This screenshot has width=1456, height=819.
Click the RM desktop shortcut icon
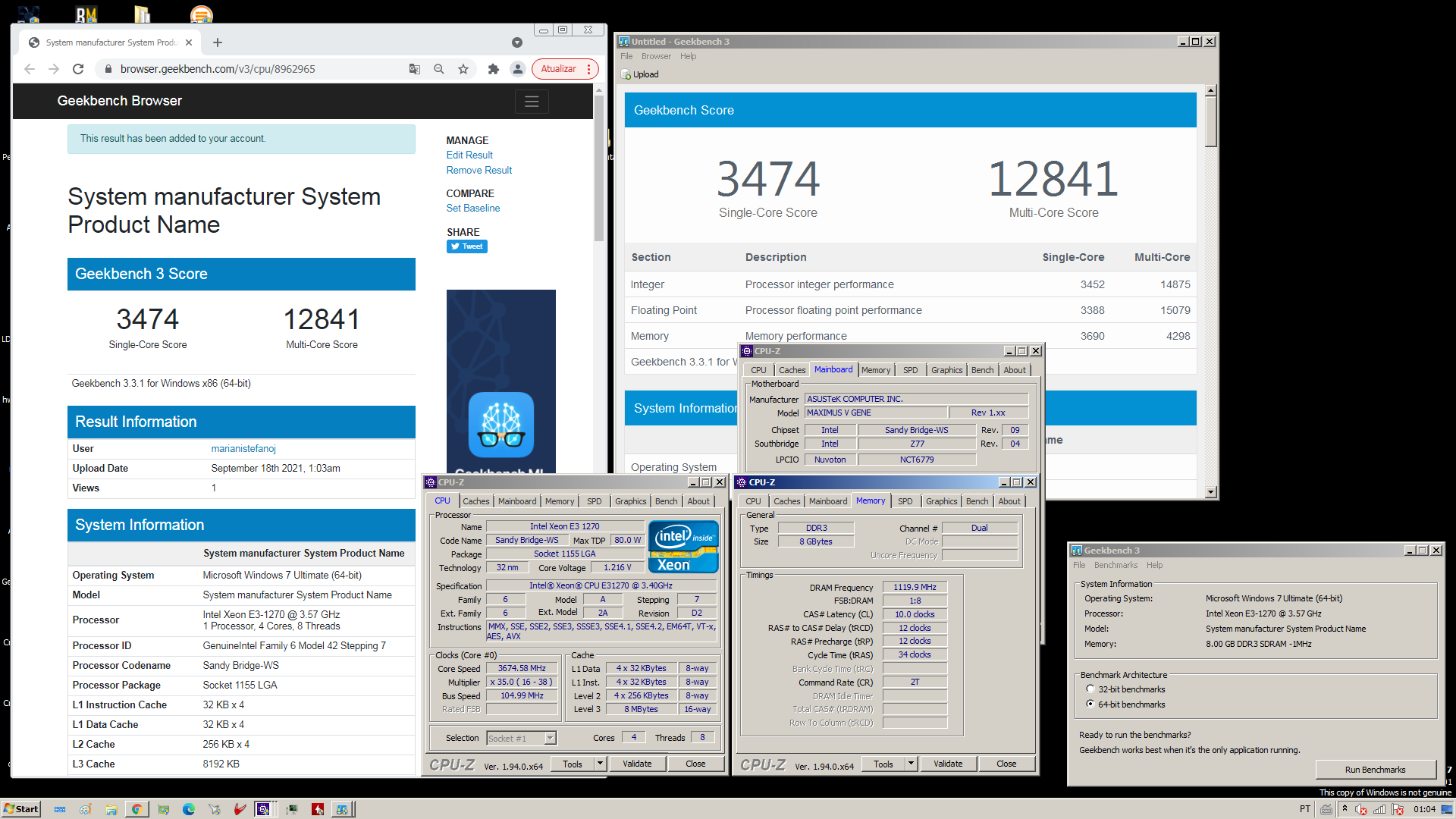coord(86,14)
